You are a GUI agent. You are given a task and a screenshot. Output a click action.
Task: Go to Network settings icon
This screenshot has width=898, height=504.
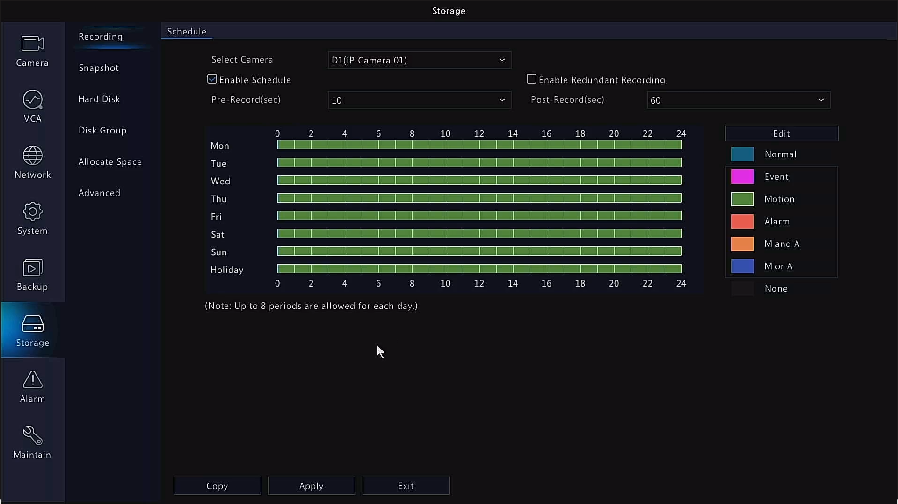coord(32,156)
